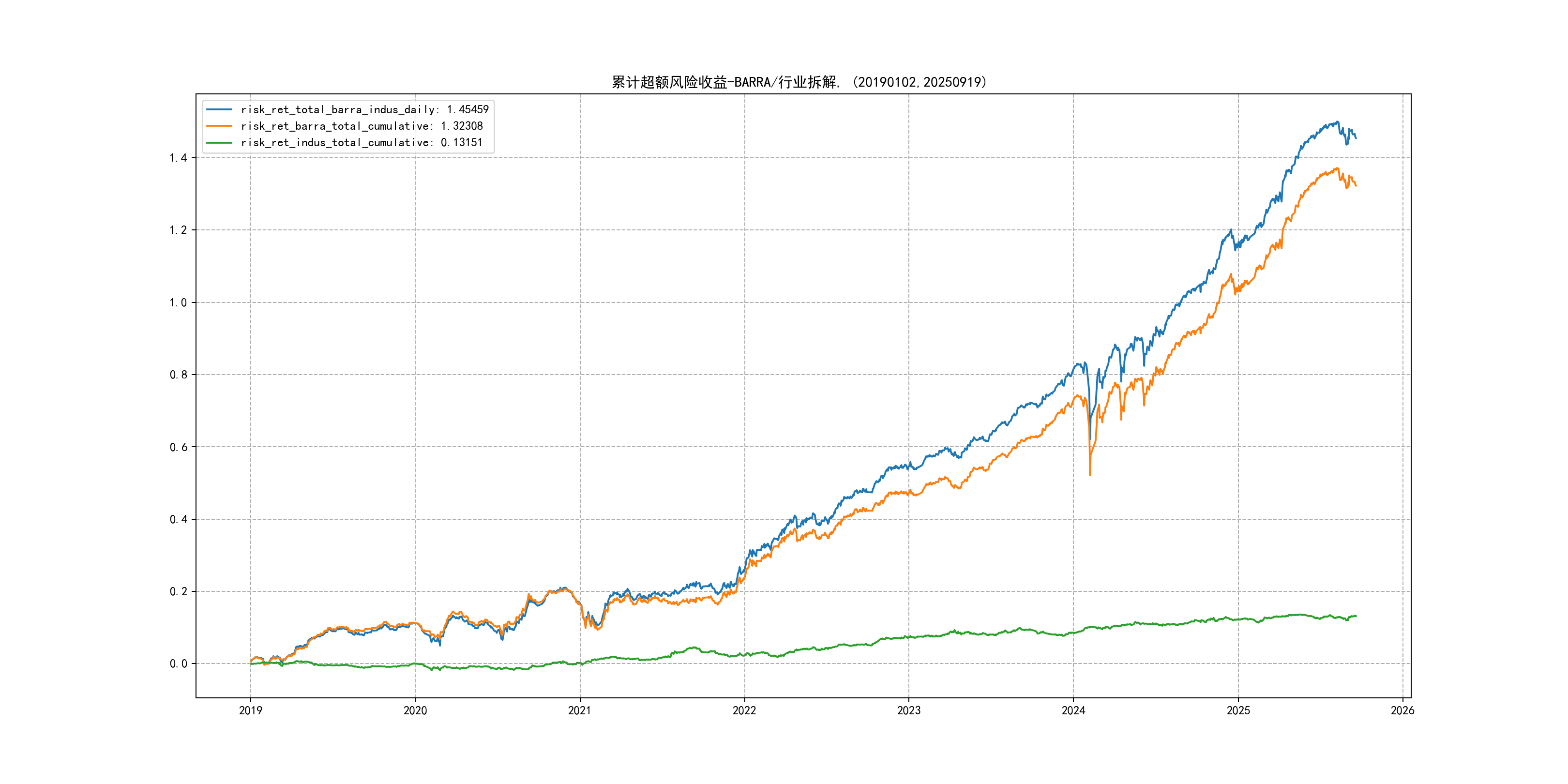This screenshot has width=1568, height=784.
Task: Click the 2021 x-axis tick label
Action: click(x=579, y=710)
